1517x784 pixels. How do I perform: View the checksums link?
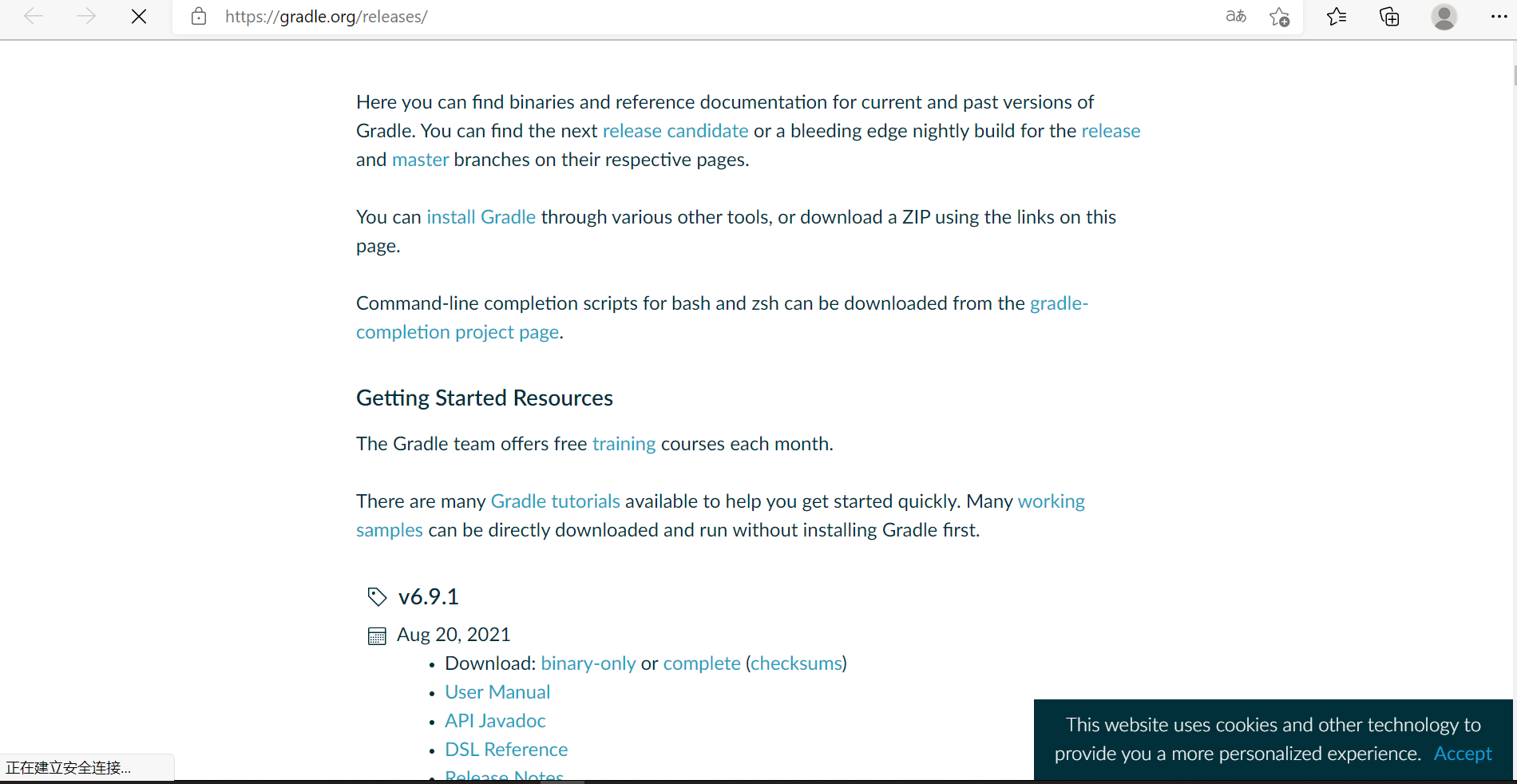795,663
